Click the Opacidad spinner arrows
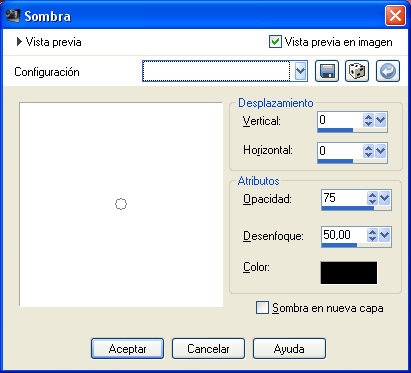Image resolution: width=411 pixels, height=373 pixels. point(372,198)
